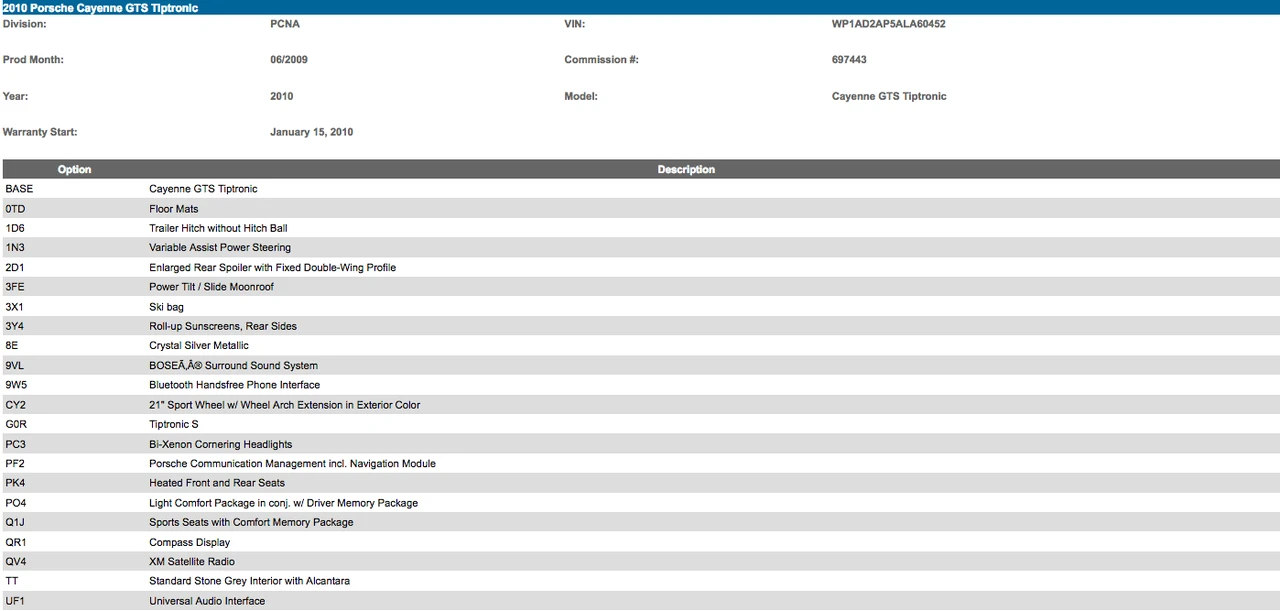The width and height of the screenshot is (1280, 611).
Task: Click the 'Option' column header
Action: coord(75,170)
